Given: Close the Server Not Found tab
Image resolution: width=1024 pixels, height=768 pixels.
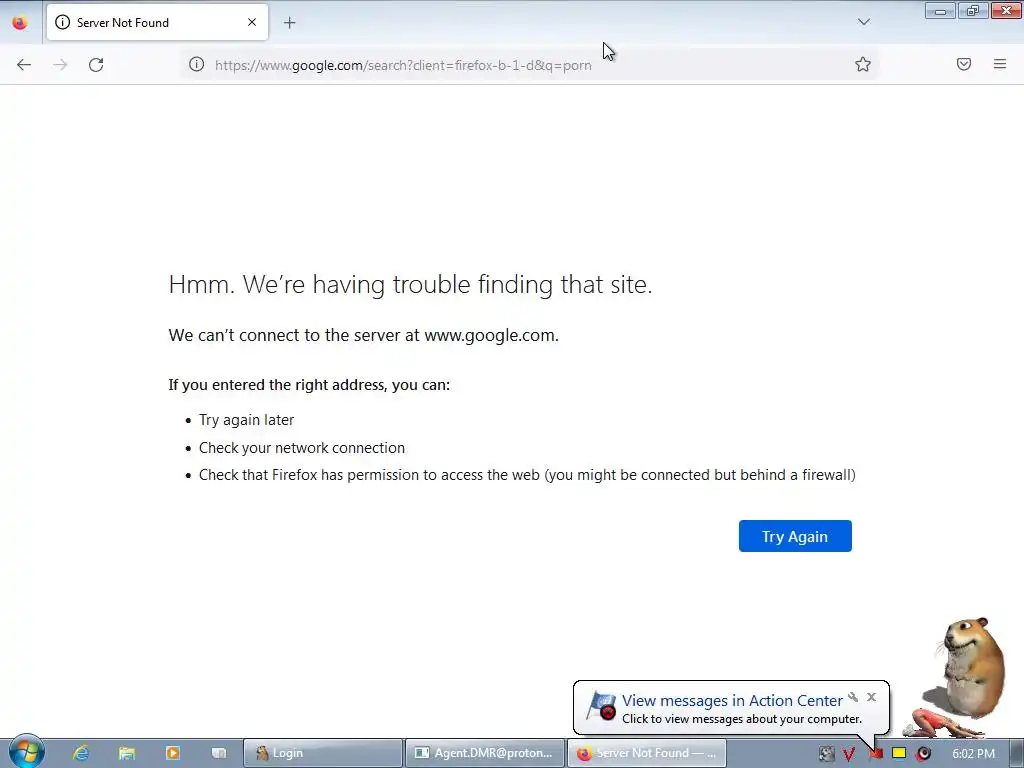Looking at the screenshot, I should [252, 22].
